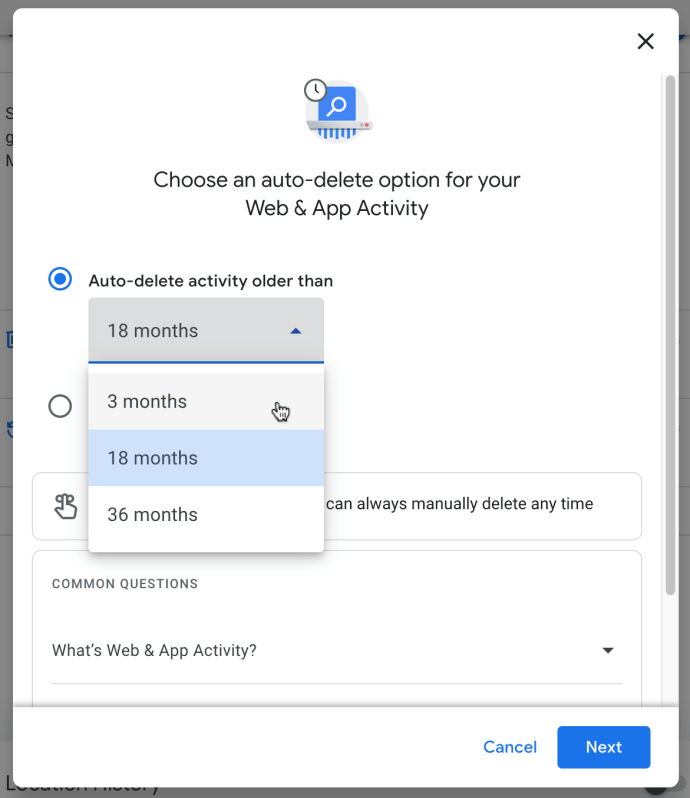The image size is (690, 798).
Task: Click the dialog's vertical scrollbar
Action: [671, 330]
